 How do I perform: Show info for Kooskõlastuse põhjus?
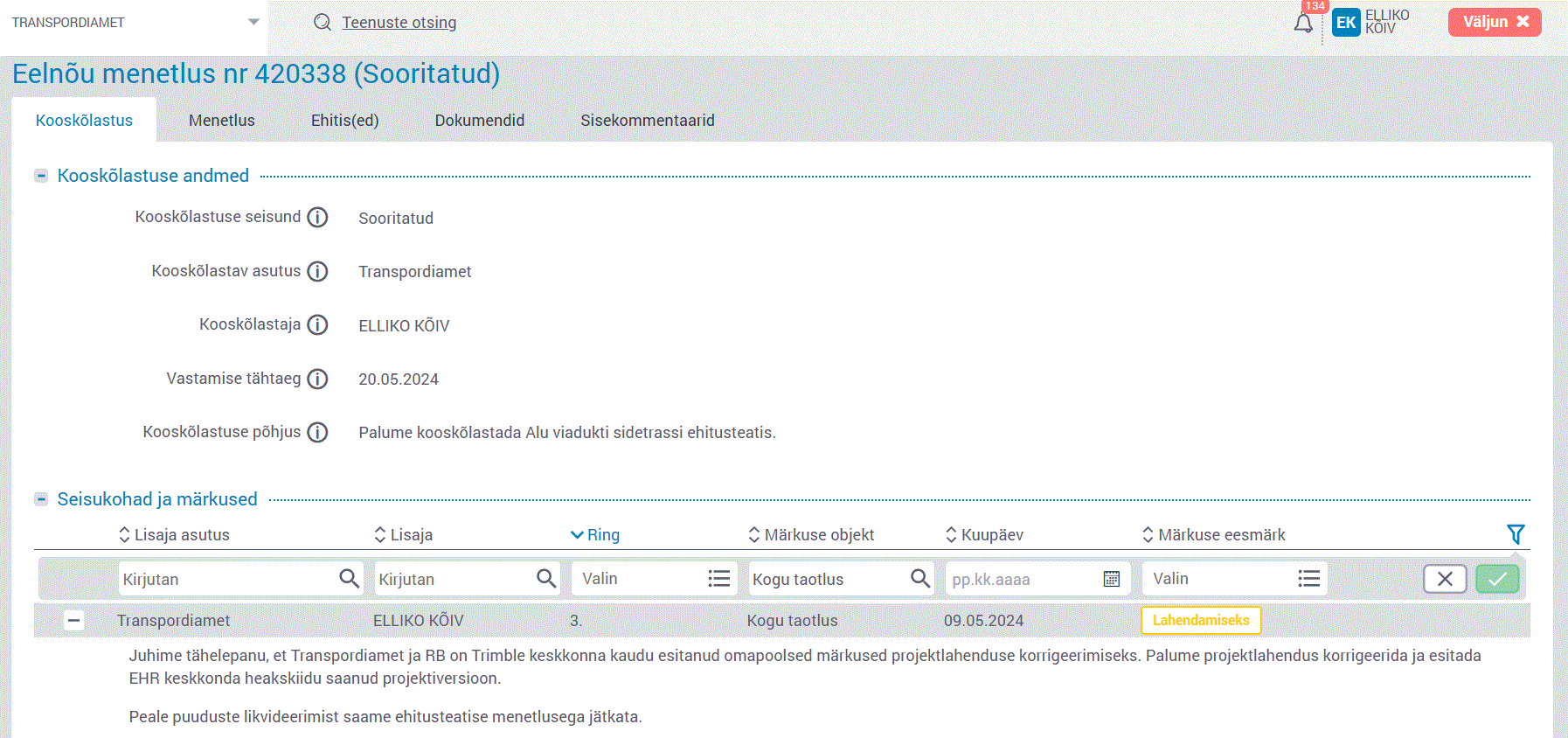[x=318, y=432]
